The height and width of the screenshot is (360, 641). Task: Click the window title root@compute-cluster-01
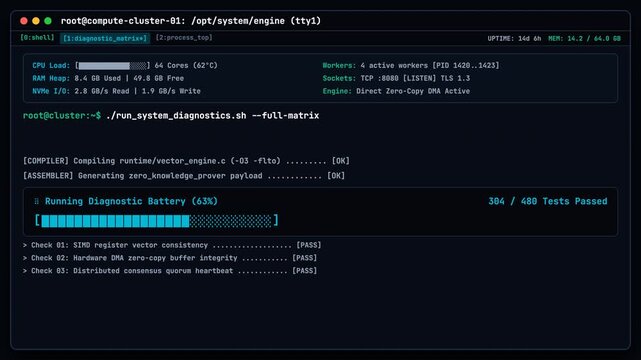pyautogui.click(x=191, y=21)
